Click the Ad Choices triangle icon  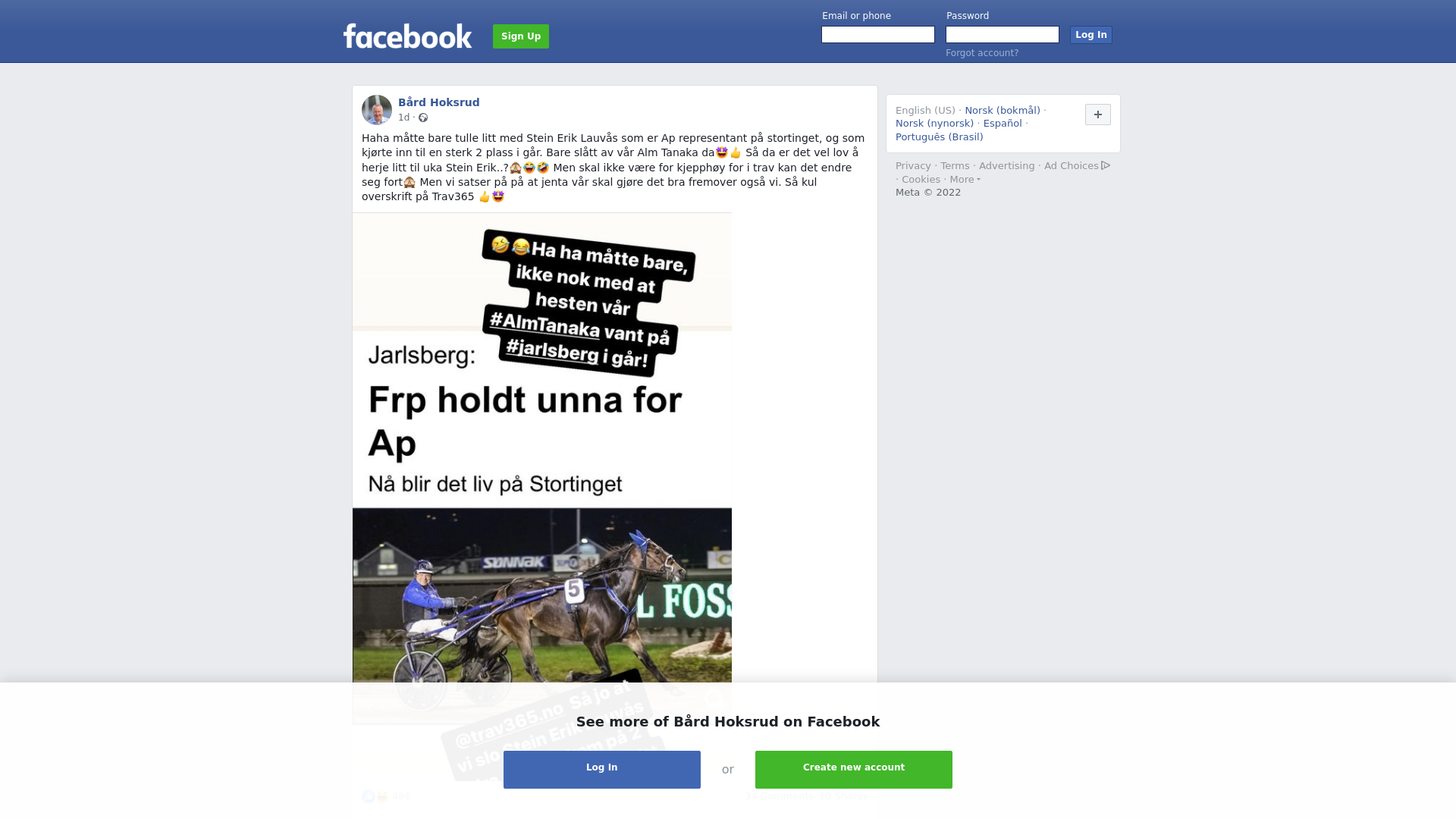coord(1106,165)
